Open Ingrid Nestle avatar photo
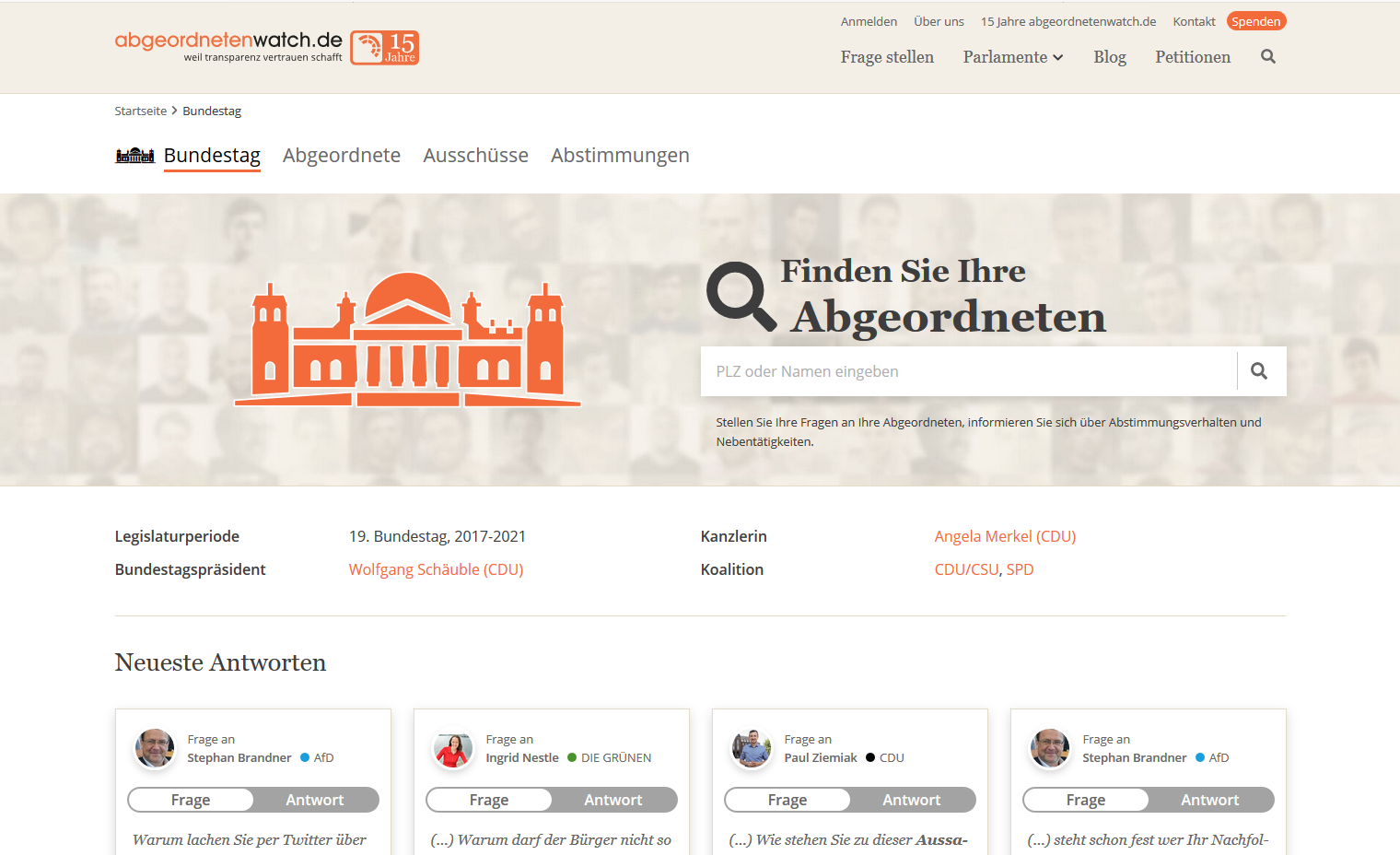Screen dimensions: 1400x855 tap(453, 748)
